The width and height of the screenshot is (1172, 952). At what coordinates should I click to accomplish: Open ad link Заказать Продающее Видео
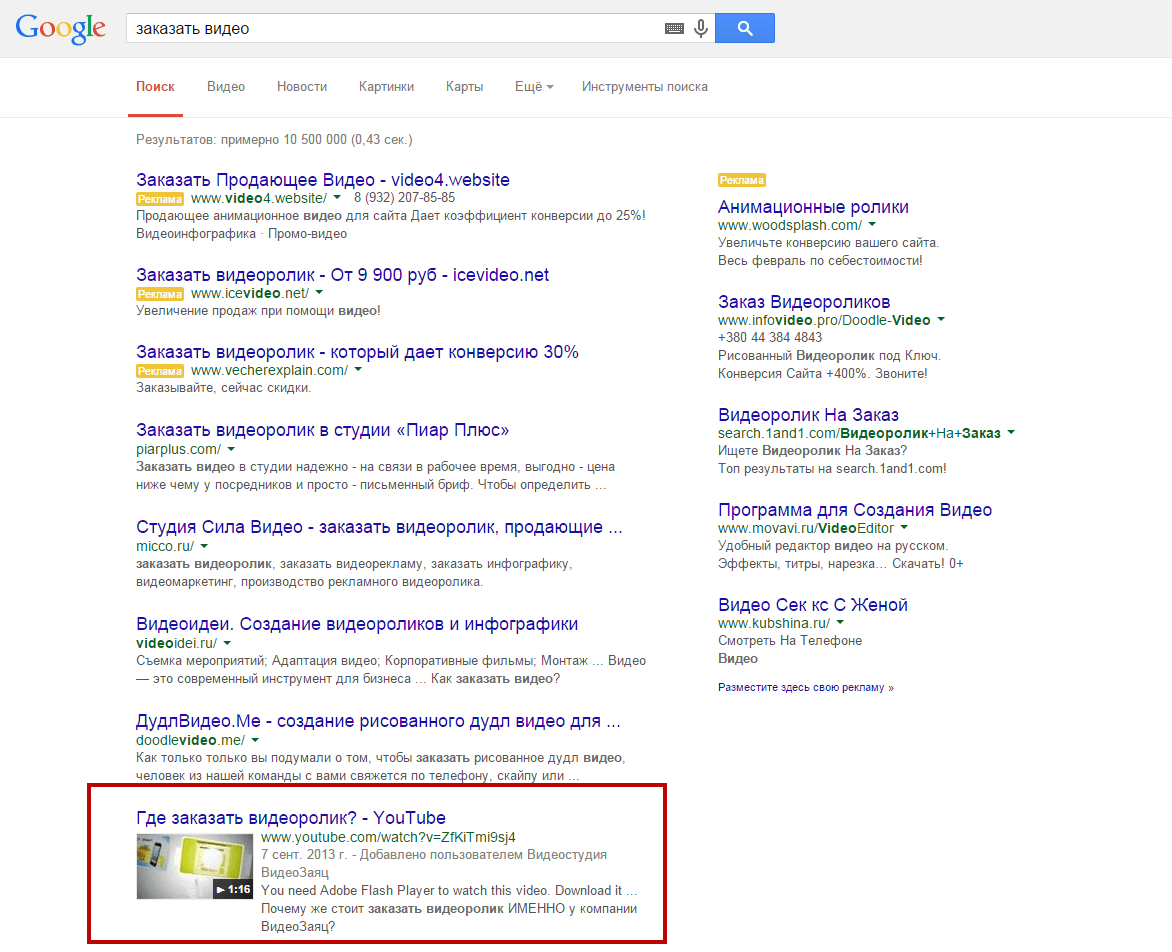(x=323, y=180)
